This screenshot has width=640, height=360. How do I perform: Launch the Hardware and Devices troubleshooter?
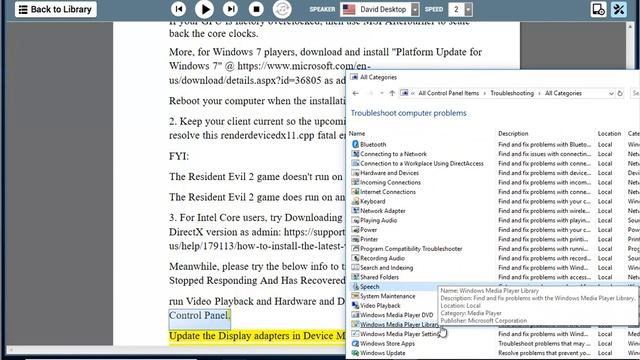[385, 173]
